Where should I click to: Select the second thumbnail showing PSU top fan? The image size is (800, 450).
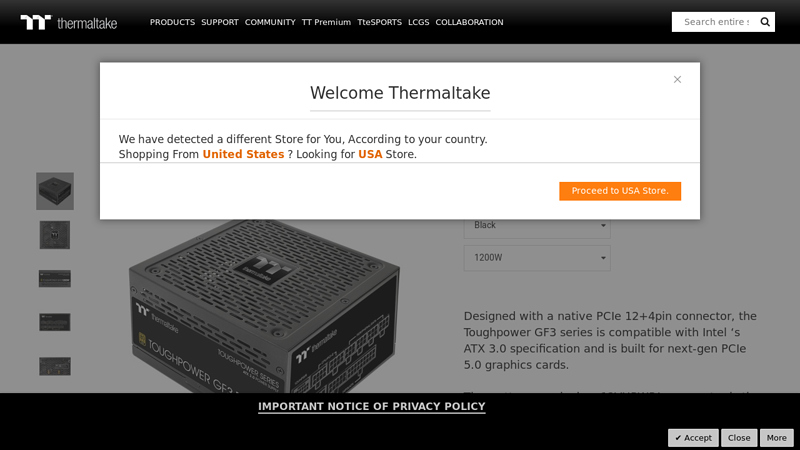pos(55,235)
